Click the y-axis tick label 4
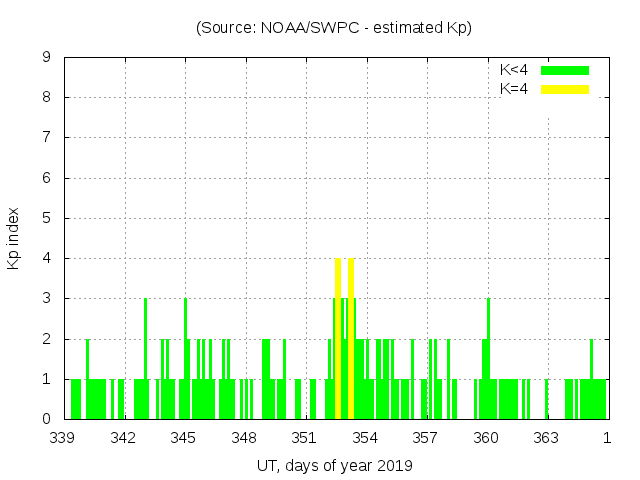The image size is (640, 480). (x=47, y=258)
